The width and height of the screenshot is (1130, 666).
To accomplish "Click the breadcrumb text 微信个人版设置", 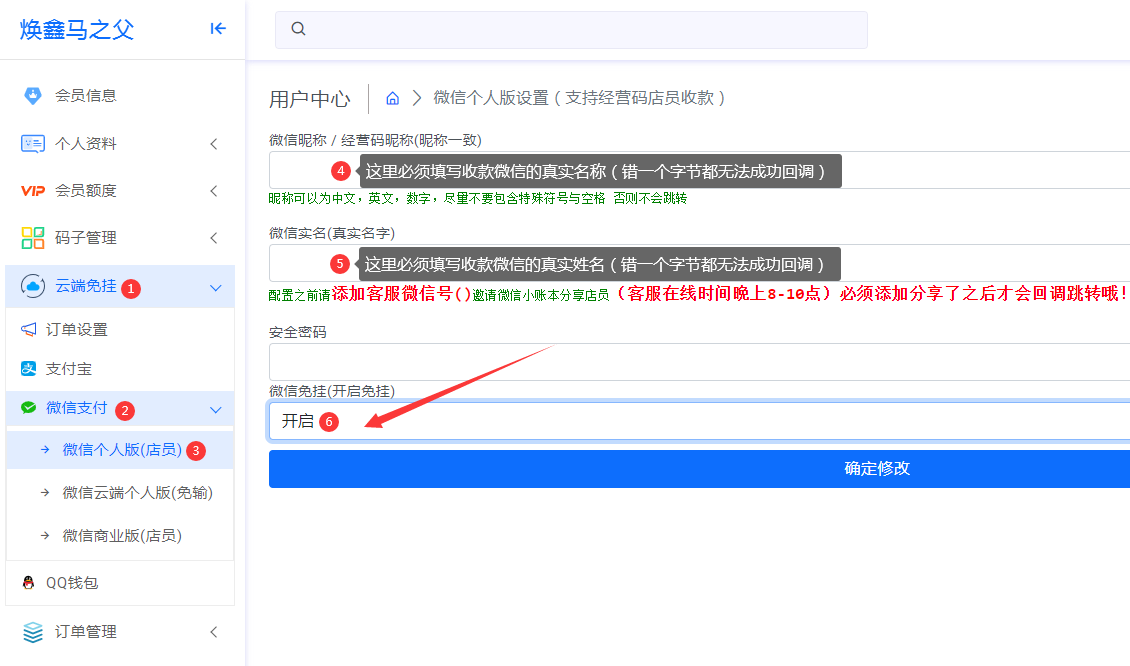I will [491, 98].
